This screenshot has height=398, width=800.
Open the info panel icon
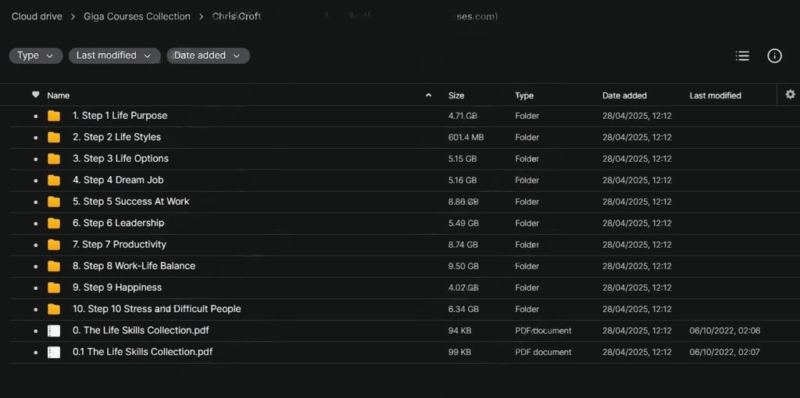(774, 56)
